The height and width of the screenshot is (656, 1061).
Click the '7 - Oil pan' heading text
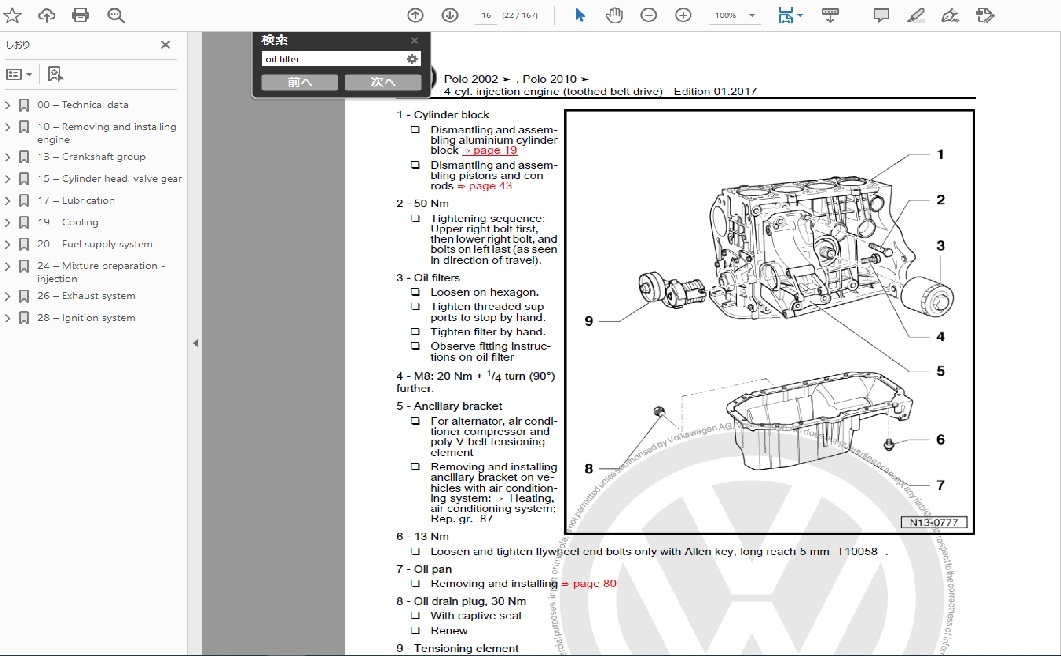424,569
